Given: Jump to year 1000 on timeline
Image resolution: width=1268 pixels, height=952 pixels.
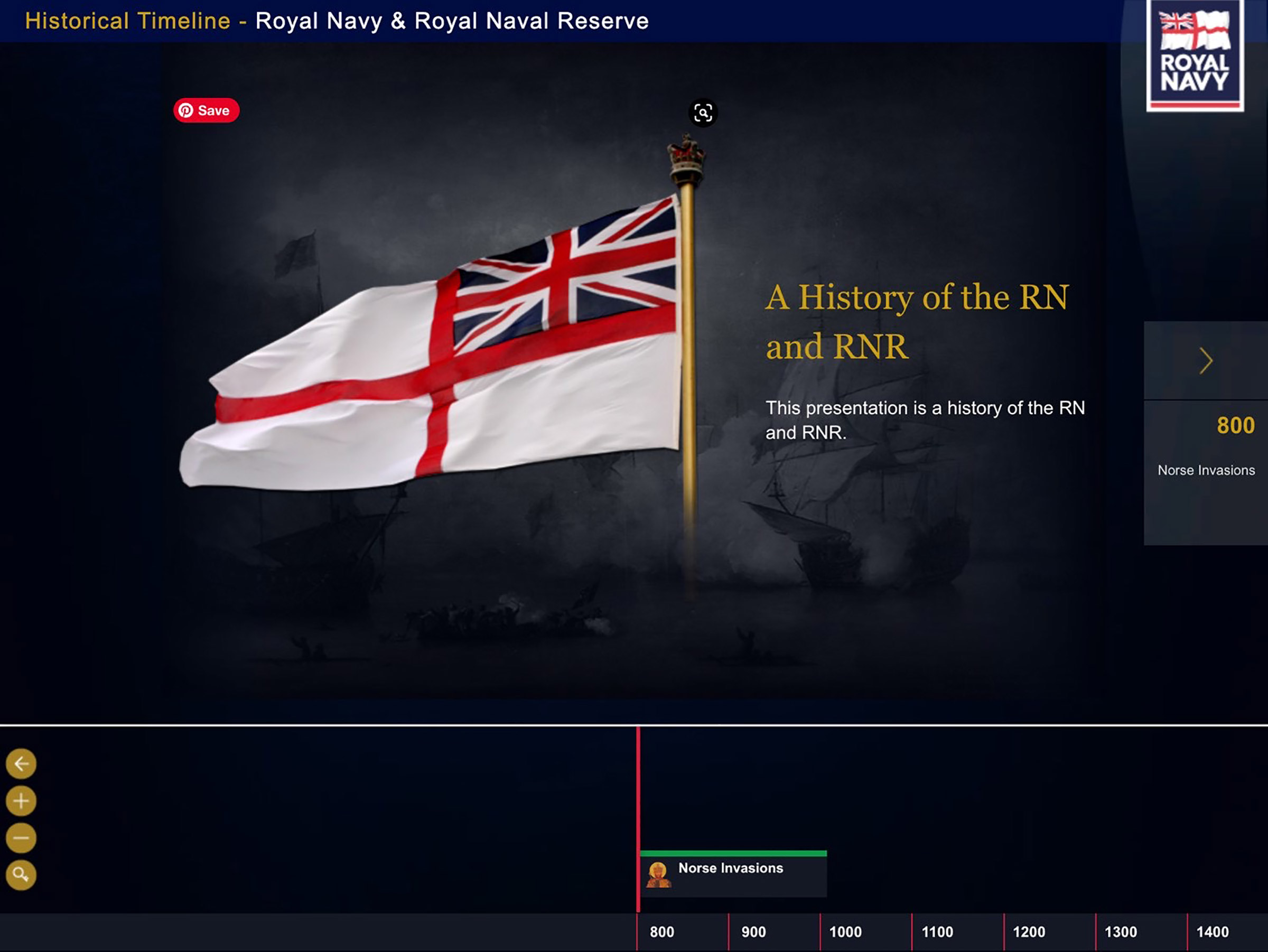Looking at the screenshot, I should tap(845, 932).
